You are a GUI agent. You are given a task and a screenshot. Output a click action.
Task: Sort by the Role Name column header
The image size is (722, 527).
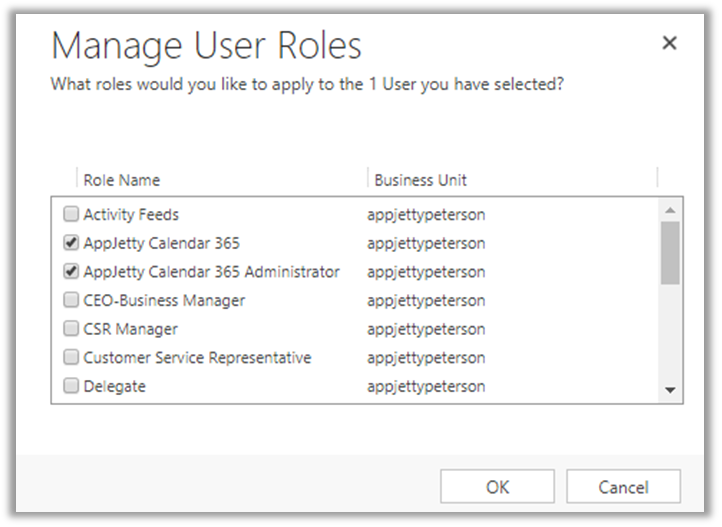(x=121, y=180)
